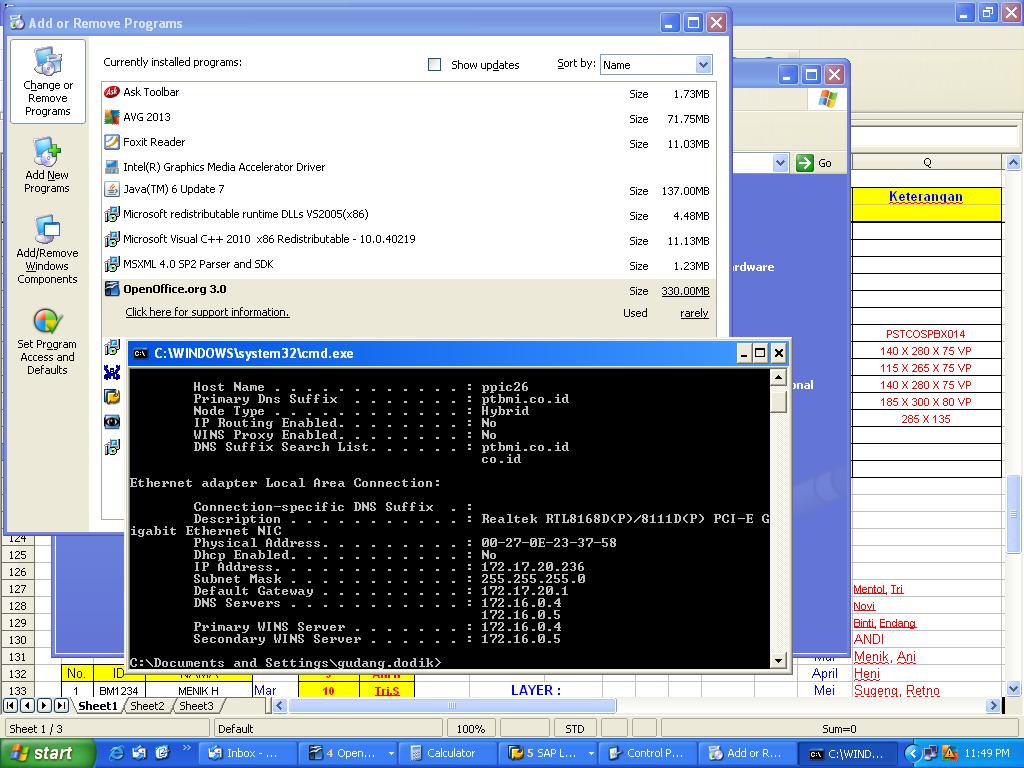The width and height of the screenshot is (1024, 768).
Task: Open the Sort by Name dropdown
Action: point(702,65)
